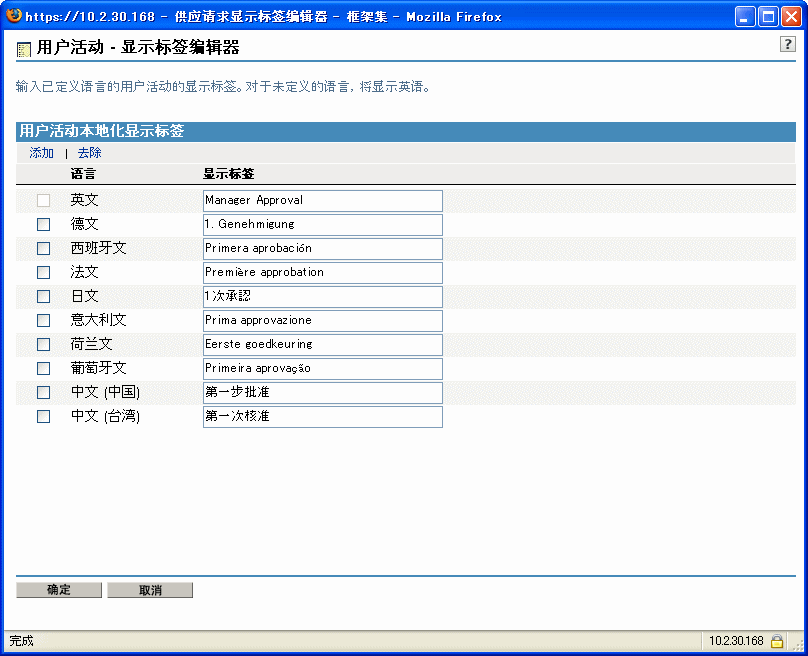Select the "Première approbation" text field

tap(322, 272)
